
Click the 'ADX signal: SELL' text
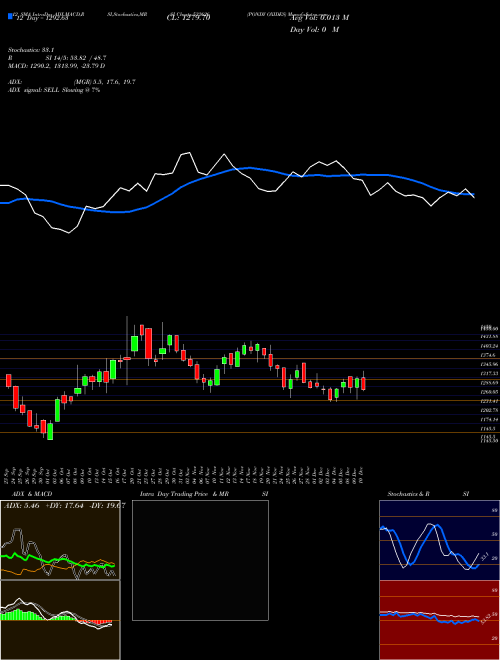(35, 90)
